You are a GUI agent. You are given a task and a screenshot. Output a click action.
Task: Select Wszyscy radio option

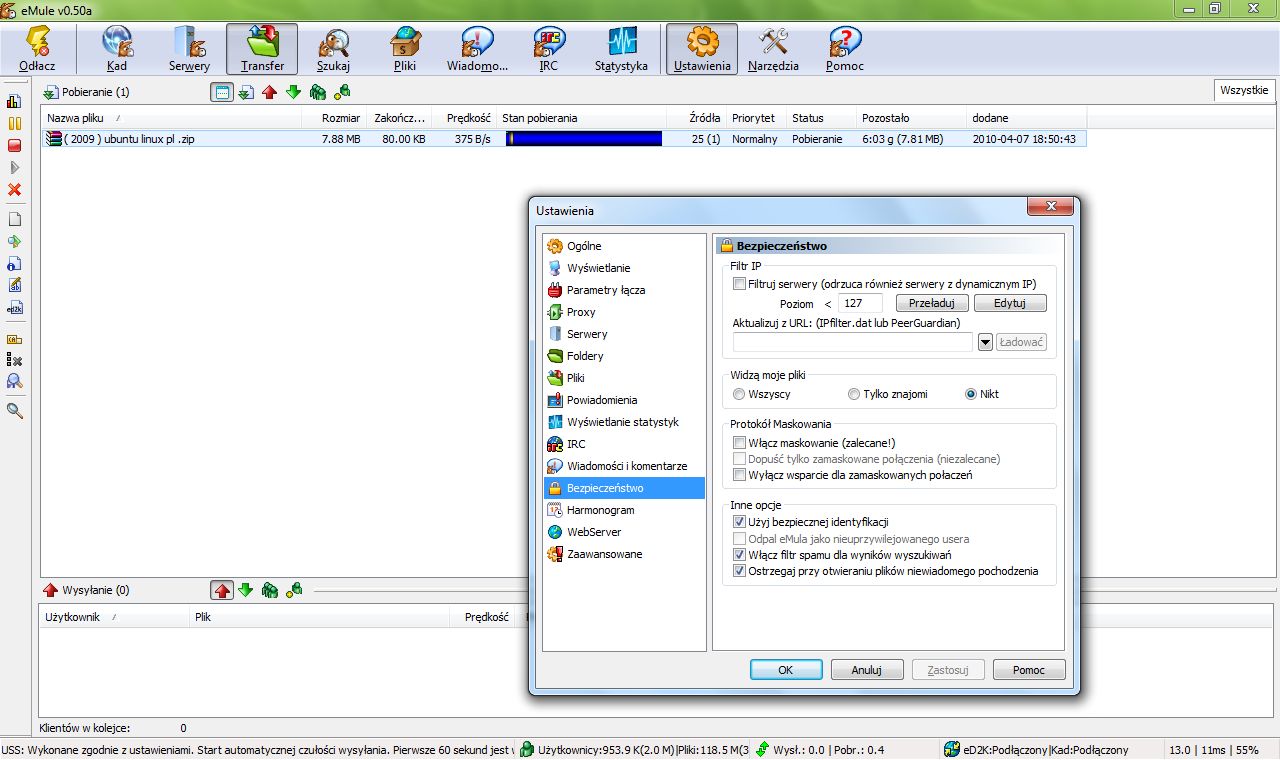pyautogui.click(x=739, y=394)
